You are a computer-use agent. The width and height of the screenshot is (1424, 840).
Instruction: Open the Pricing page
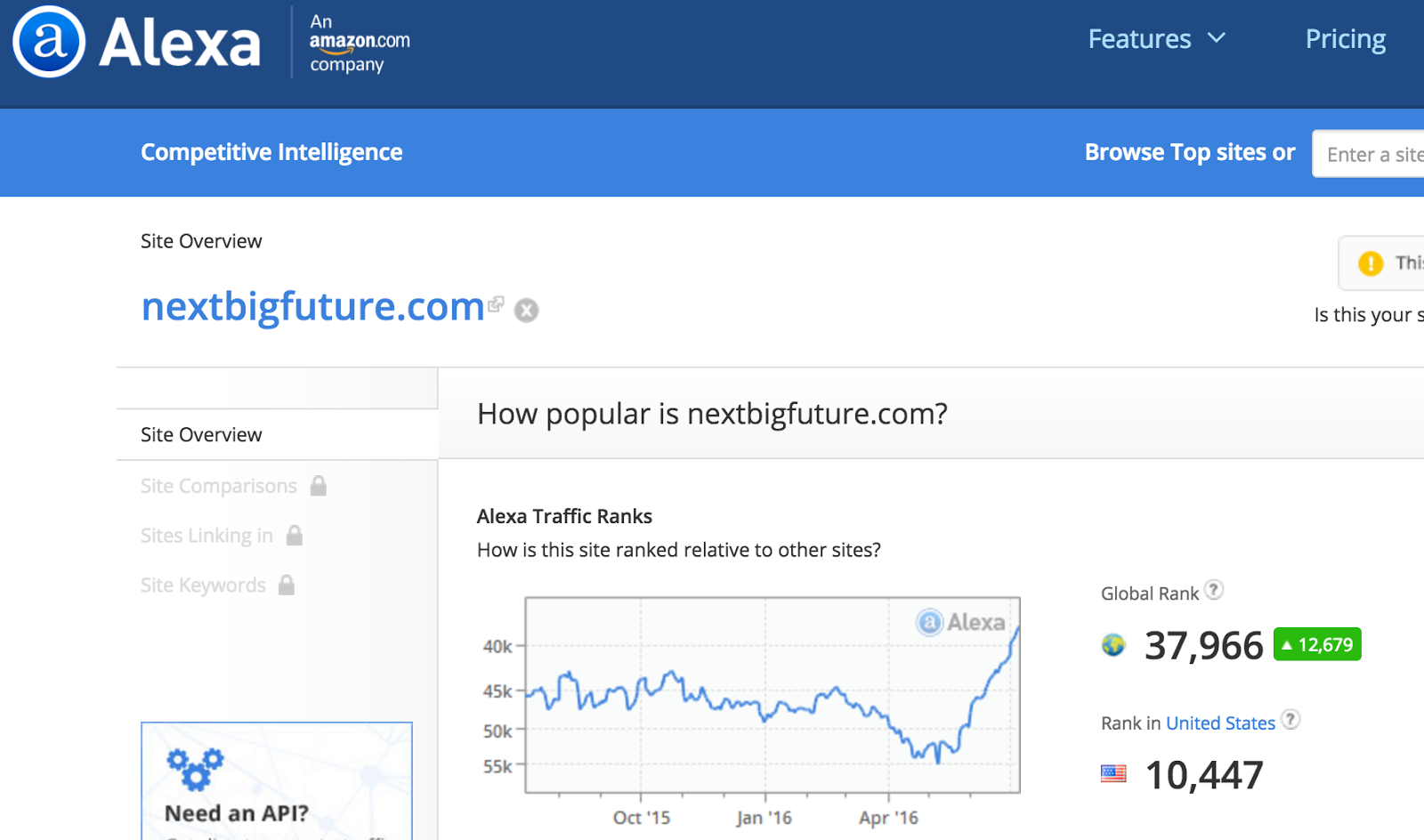1345,39
